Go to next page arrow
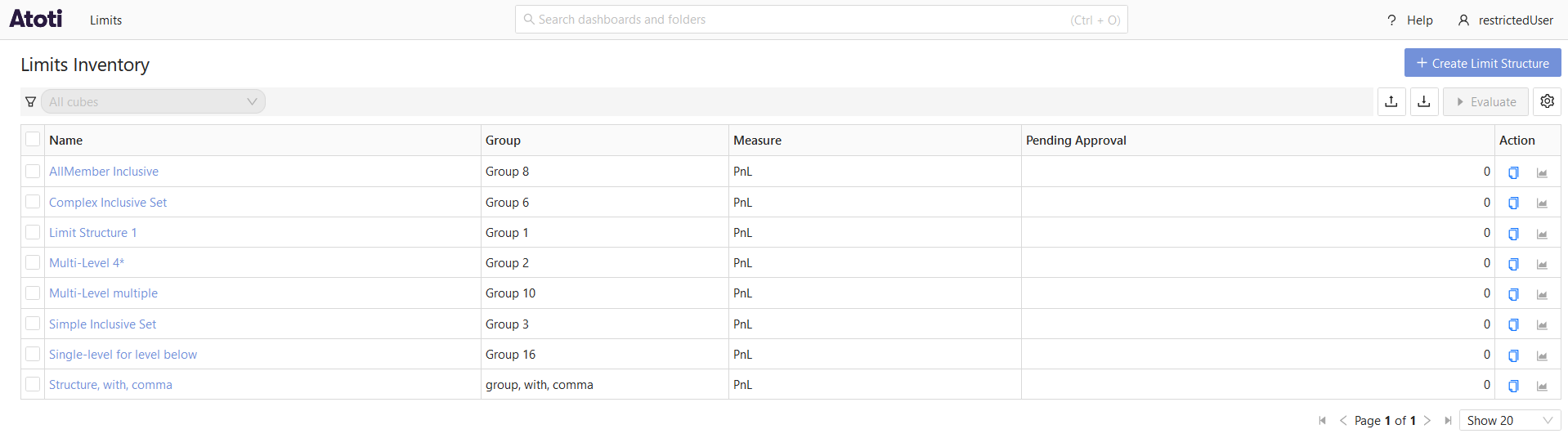The image size is (1568, 447). click(1427, 421)
